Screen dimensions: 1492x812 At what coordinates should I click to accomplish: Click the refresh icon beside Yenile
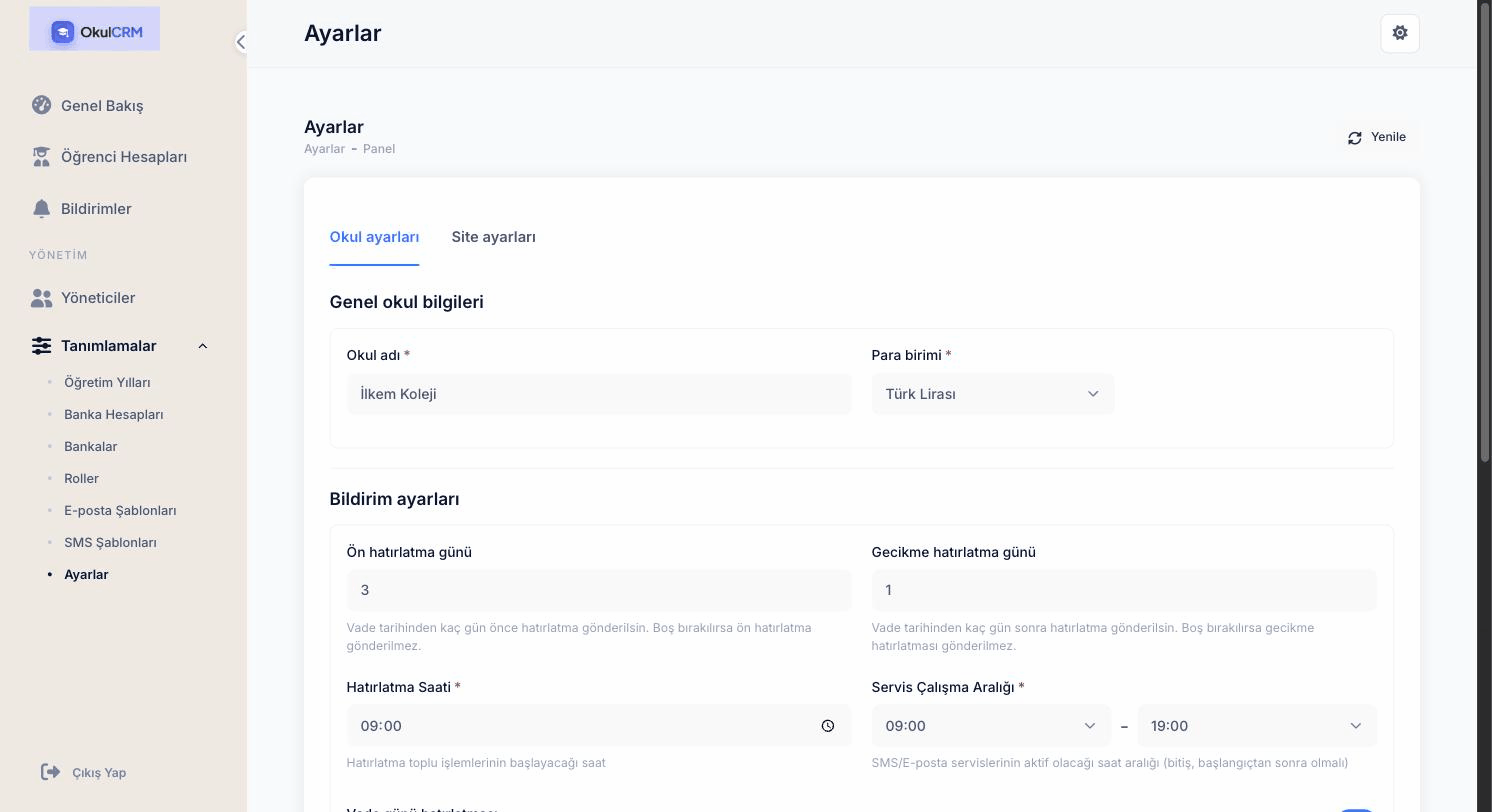1355,138
